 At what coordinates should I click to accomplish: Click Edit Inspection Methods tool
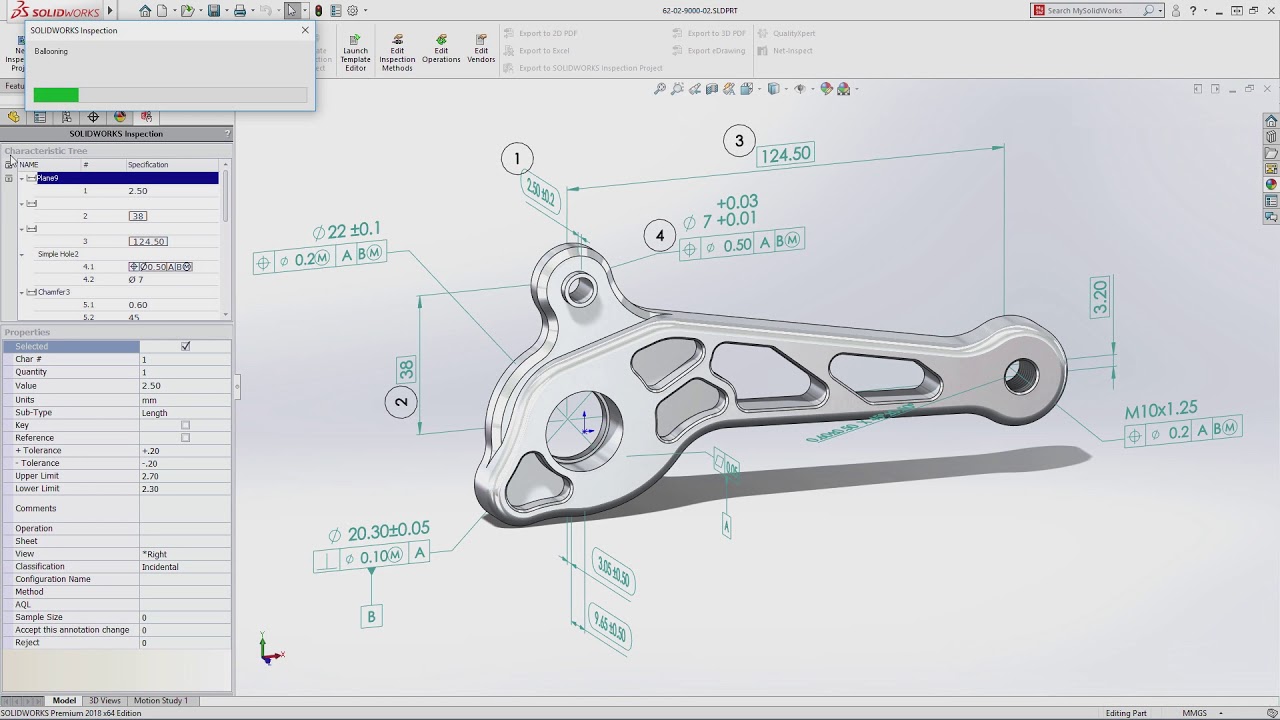click(397, 53)
